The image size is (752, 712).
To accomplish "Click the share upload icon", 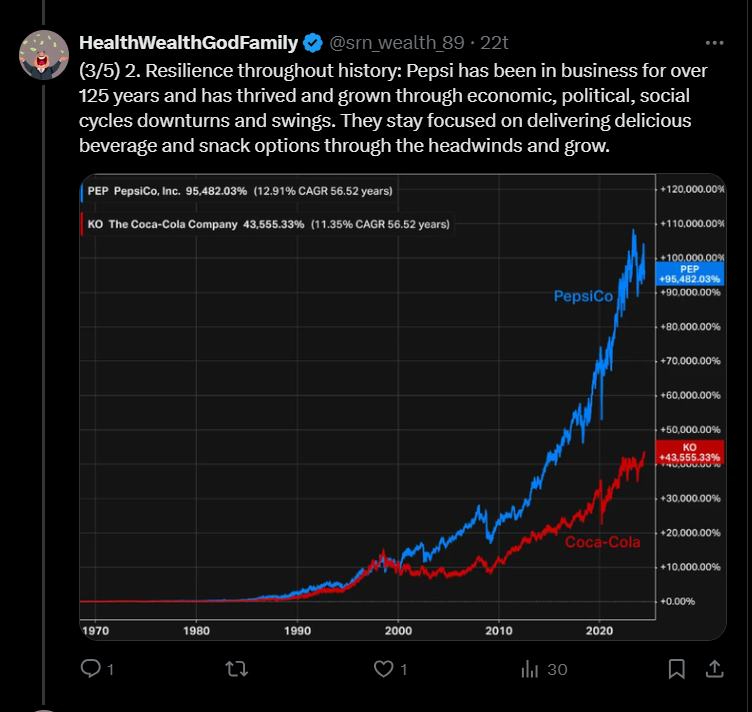I will [x=714, y=668].
